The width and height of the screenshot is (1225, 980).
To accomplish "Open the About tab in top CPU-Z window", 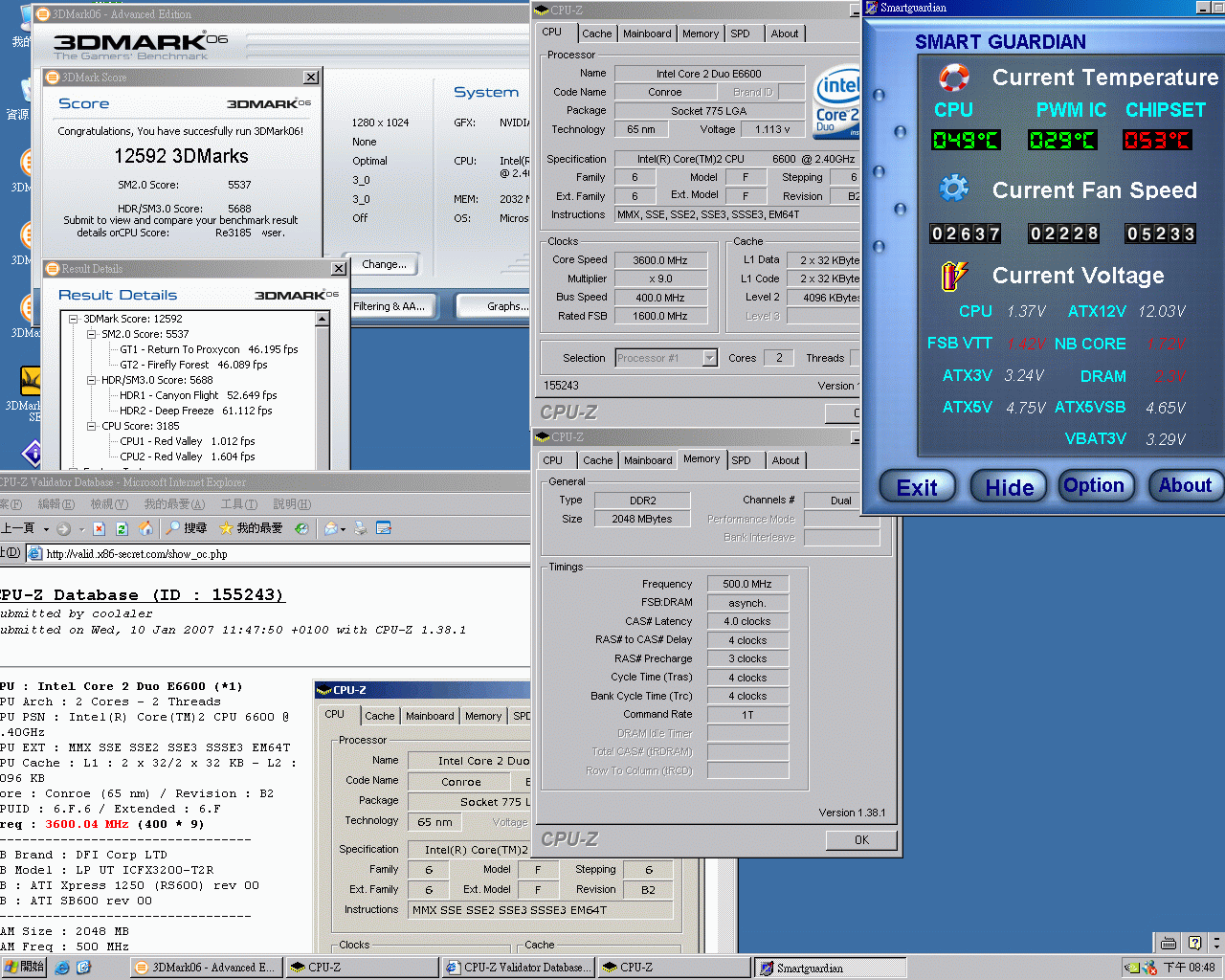I will coord(785,33).
